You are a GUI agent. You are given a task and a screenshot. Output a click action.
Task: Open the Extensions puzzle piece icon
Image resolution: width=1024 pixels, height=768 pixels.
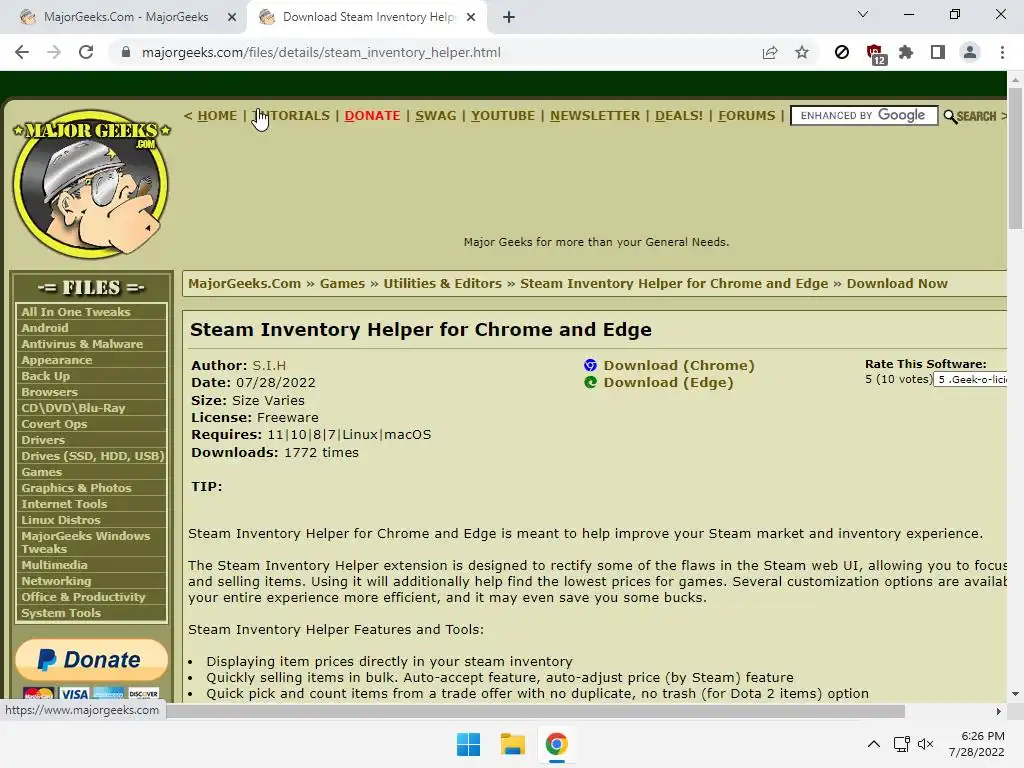pyautogui.click(x=906, y=52)
